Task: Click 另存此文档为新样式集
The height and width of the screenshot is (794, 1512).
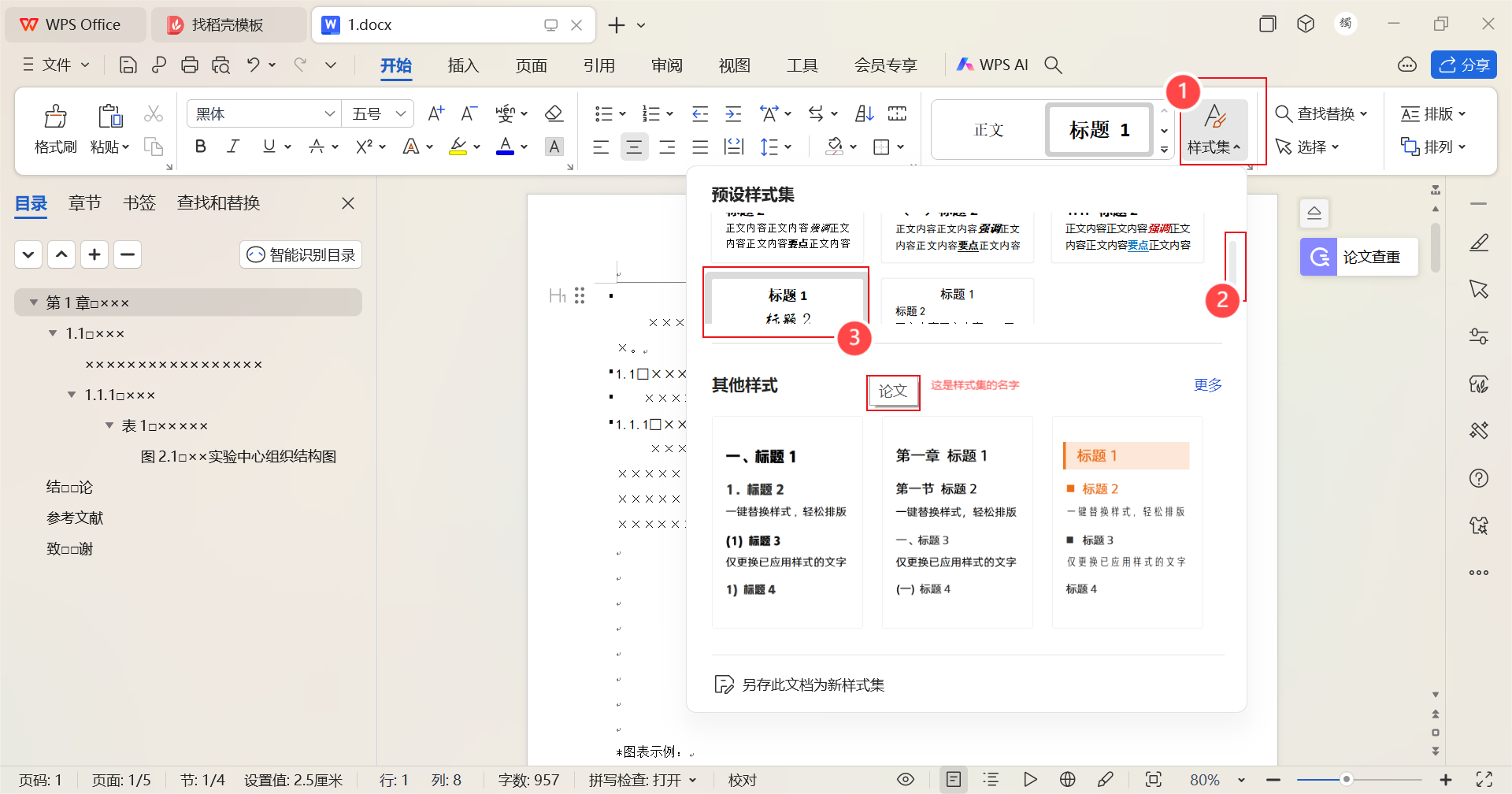Action: 799,685
